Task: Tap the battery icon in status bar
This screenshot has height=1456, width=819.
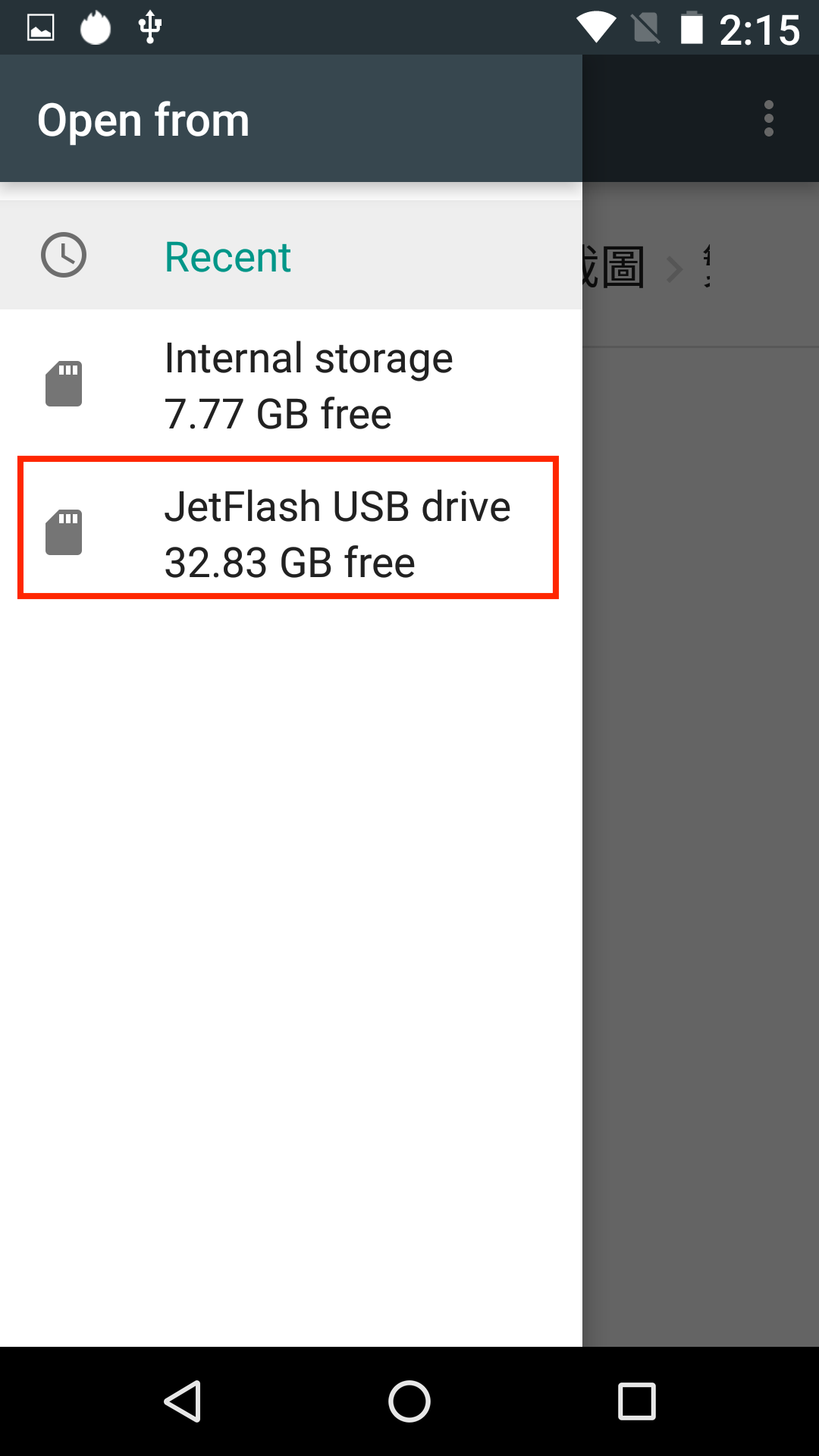Action: pos(692,28)
